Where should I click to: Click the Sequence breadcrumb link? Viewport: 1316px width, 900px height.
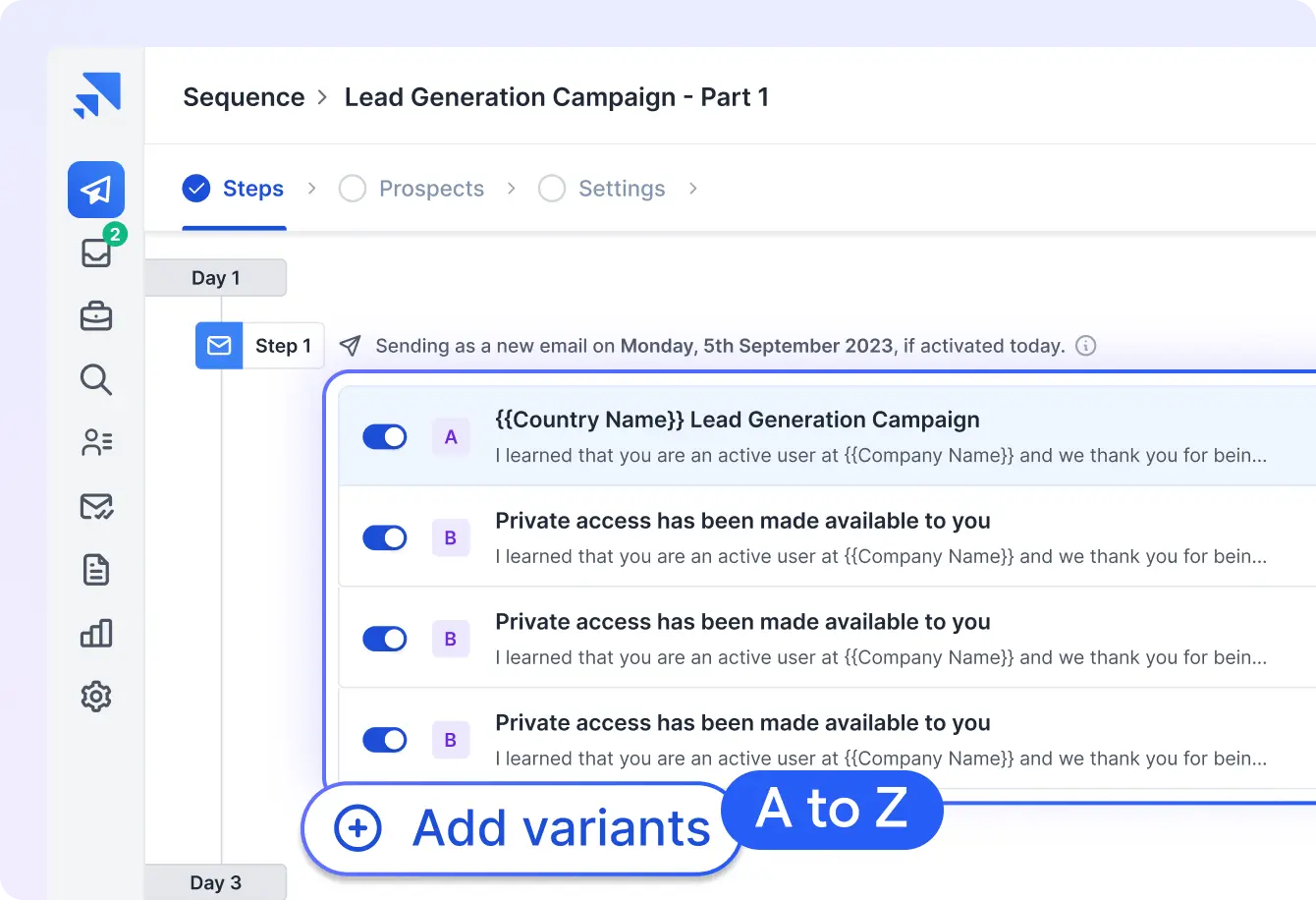pos(244,97)
